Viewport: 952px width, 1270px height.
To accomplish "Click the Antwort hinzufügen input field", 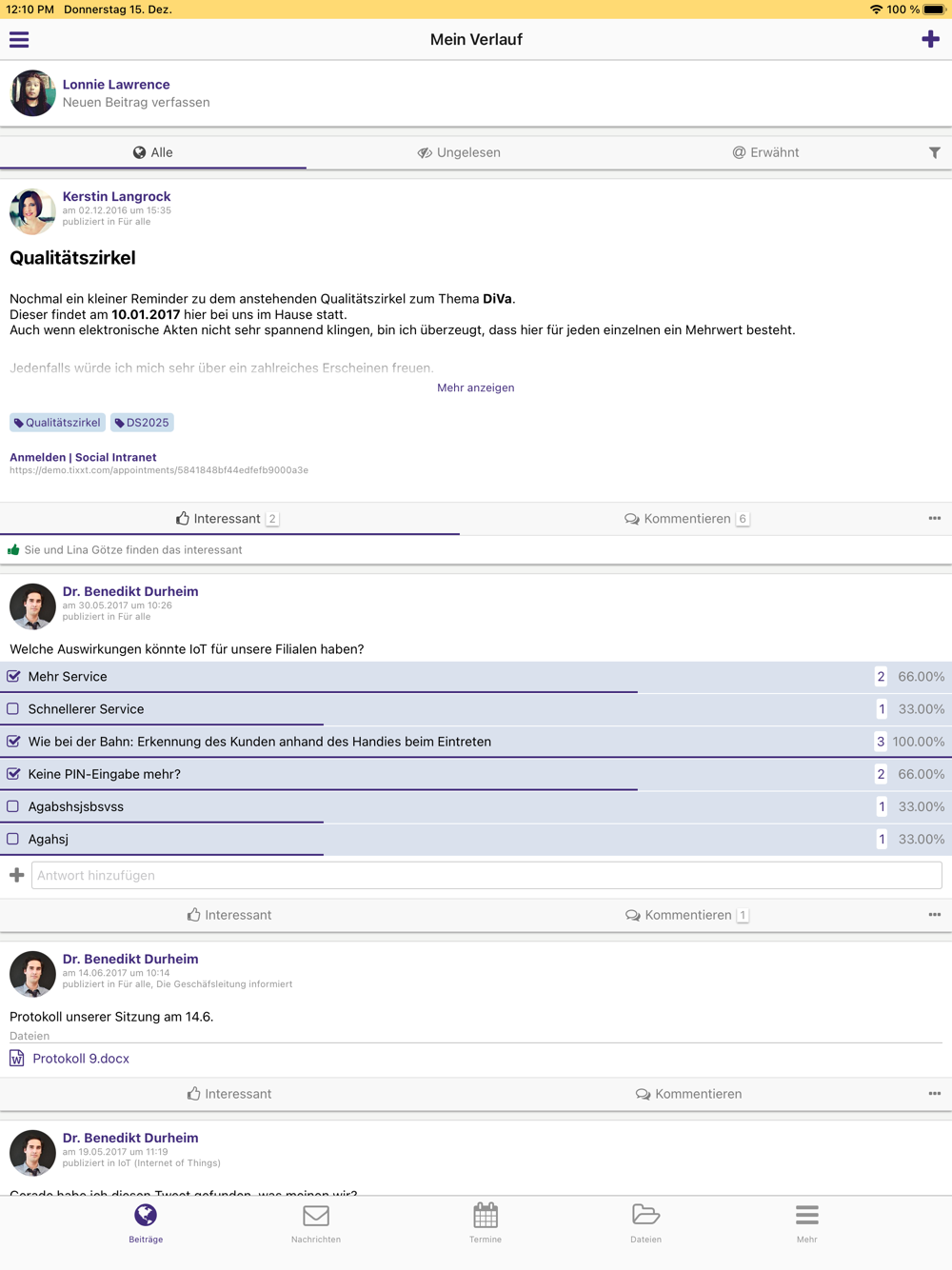I will [x=486, y=875].
